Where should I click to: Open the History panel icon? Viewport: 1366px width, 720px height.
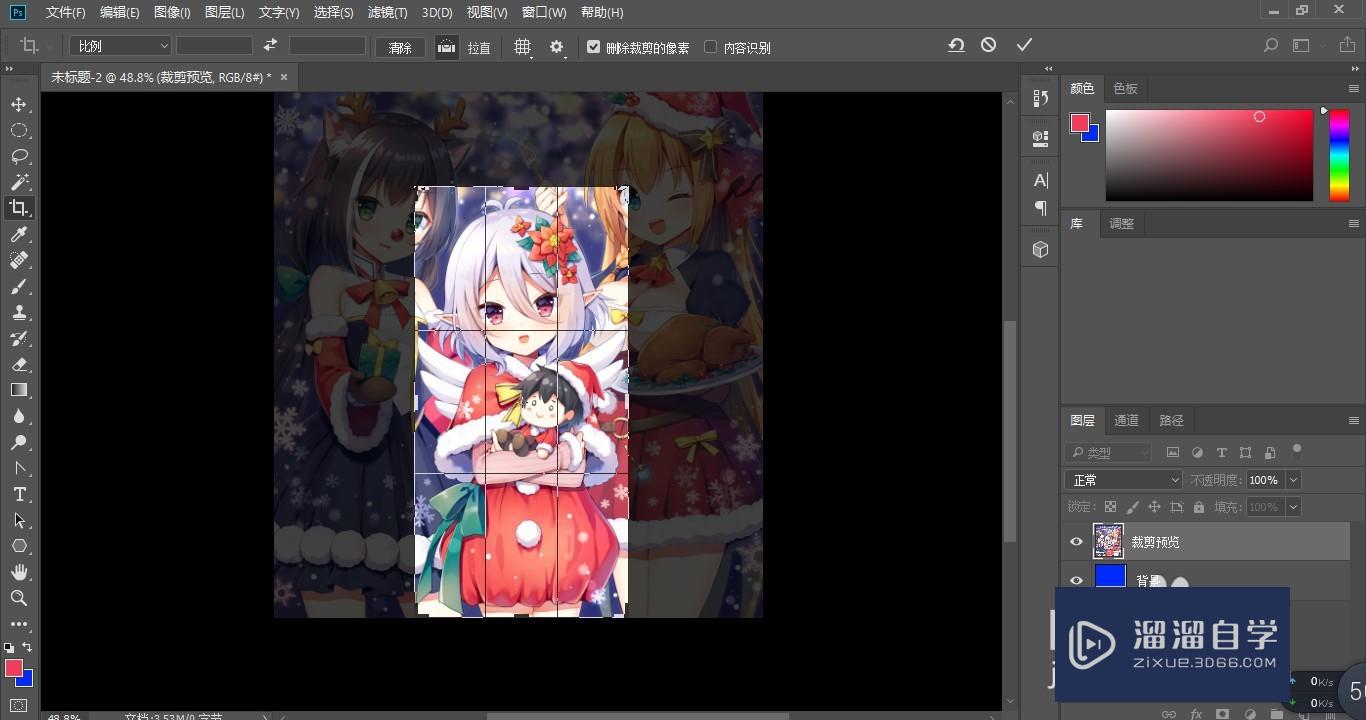pos(1041,98)
